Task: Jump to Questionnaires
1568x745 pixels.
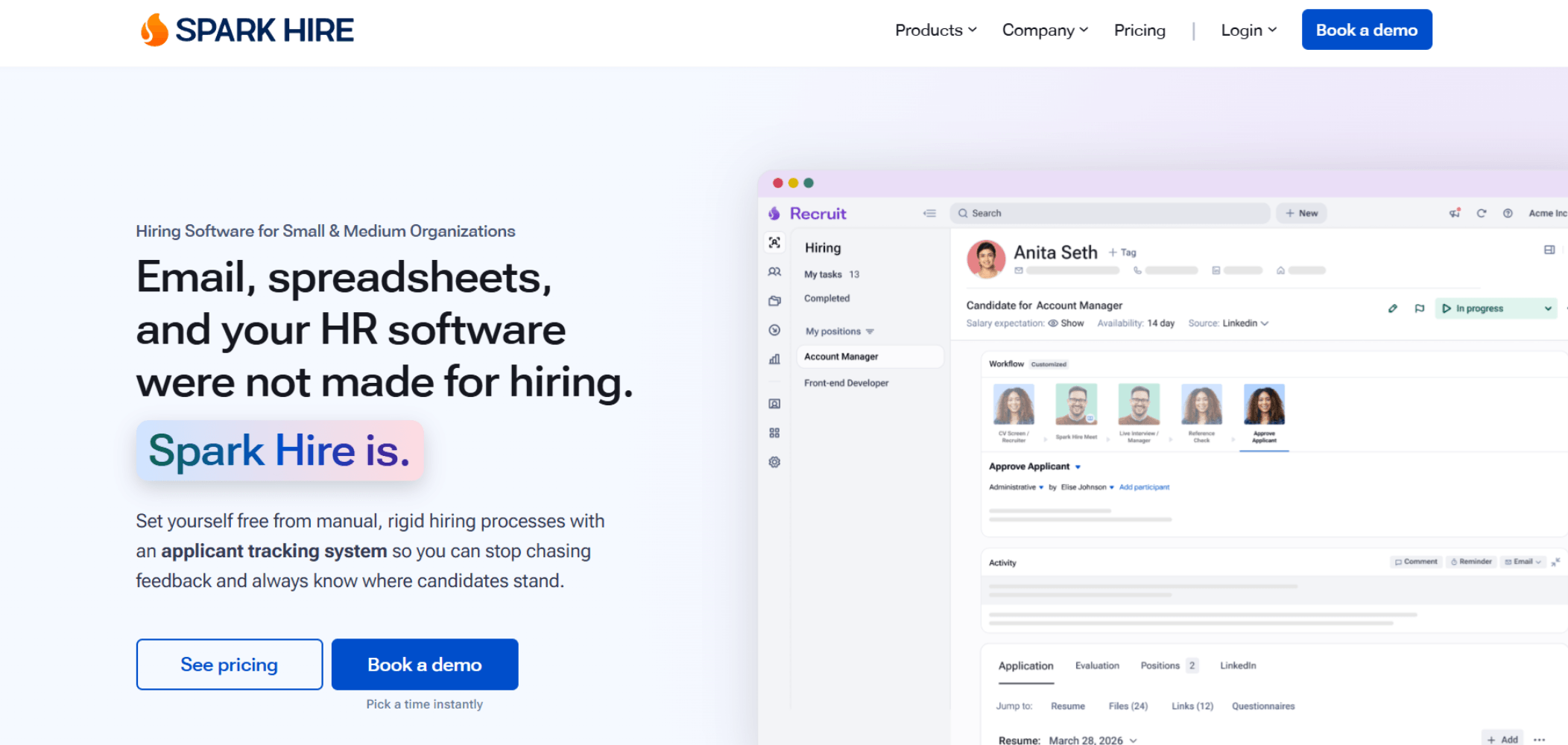Action: 1263,706
